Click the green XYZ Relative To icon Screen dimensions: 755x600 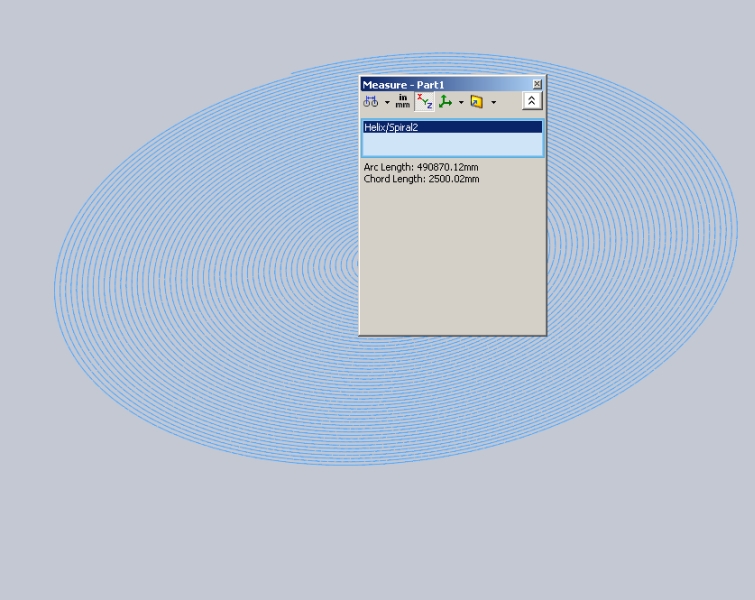[x=446, y=102]
